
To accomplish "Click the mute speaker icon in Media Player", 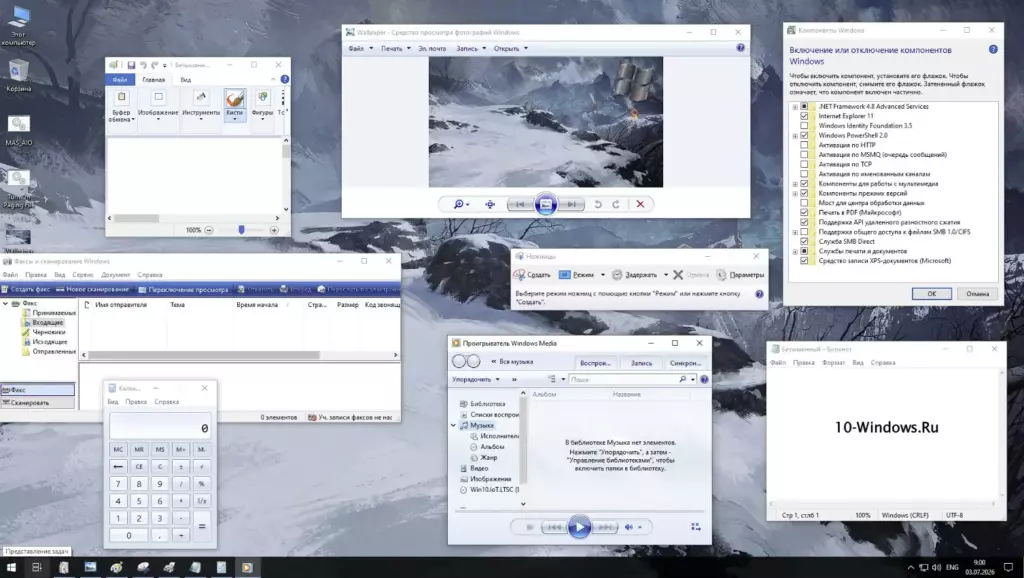I will coord(629,527).
